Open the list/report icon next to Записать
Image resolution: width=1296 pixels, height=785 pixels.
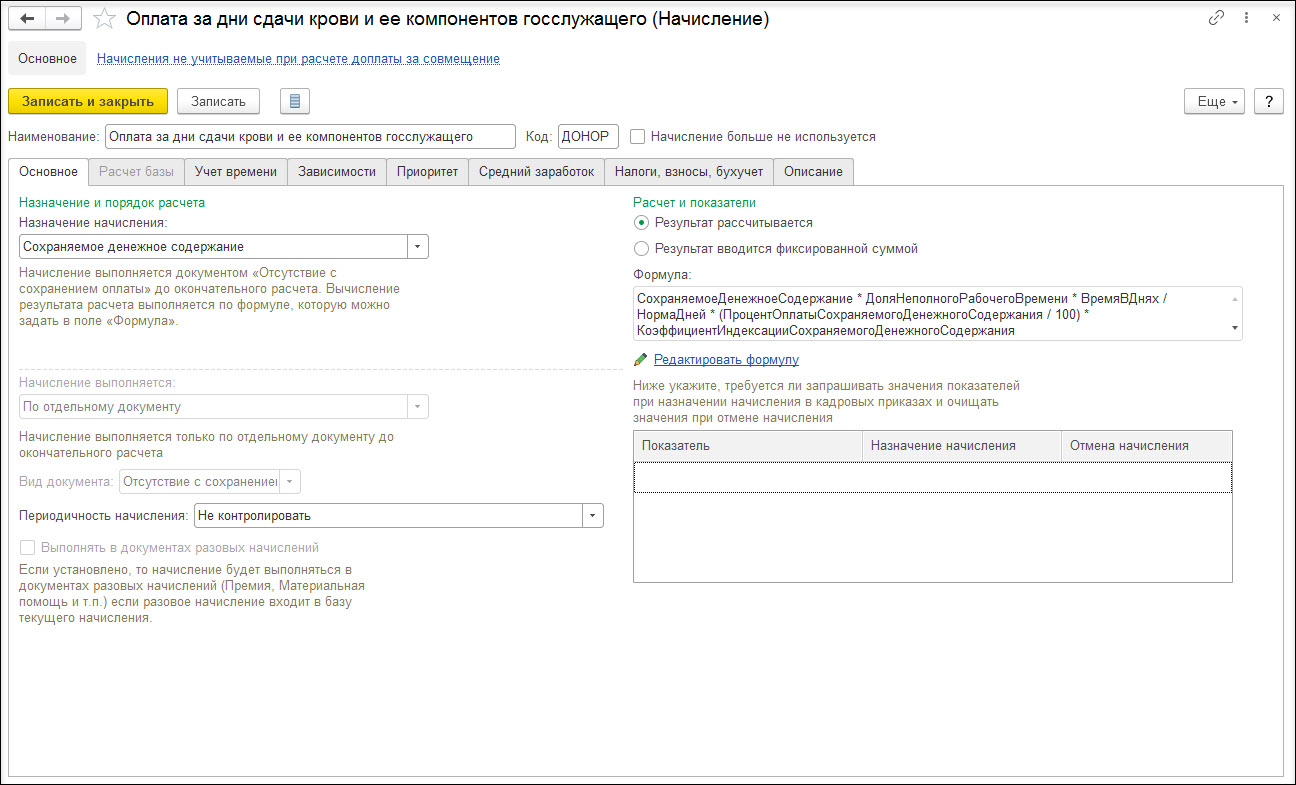click(295, 101)
